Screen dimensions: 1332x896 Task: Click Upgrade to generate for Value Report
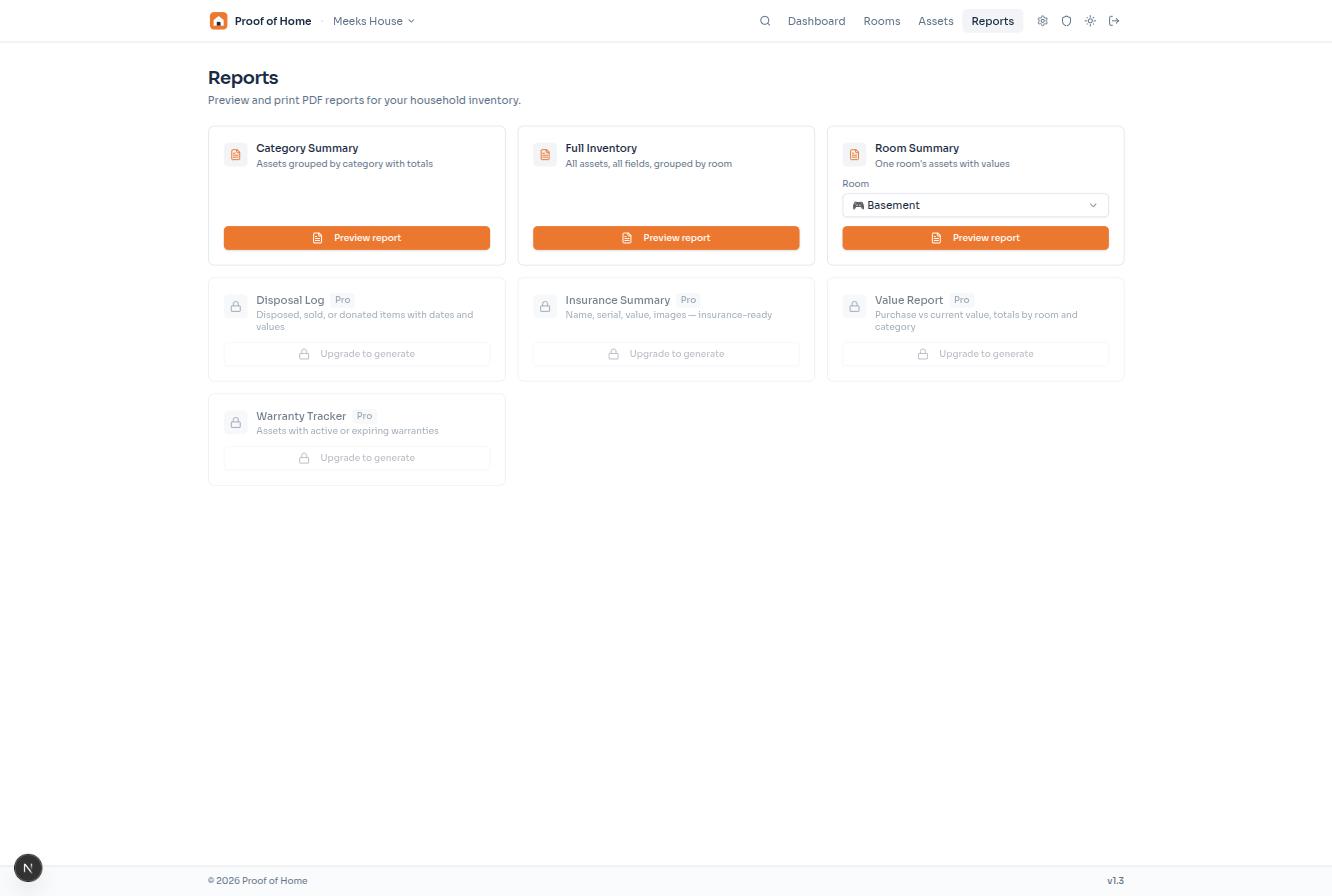975,354
